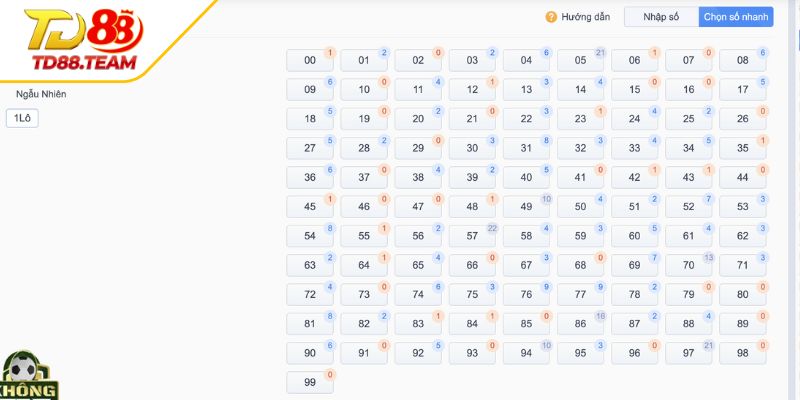Select number 86 in the grid
The height and width of the screenshot is (400, 800).
tap(580, 324)
